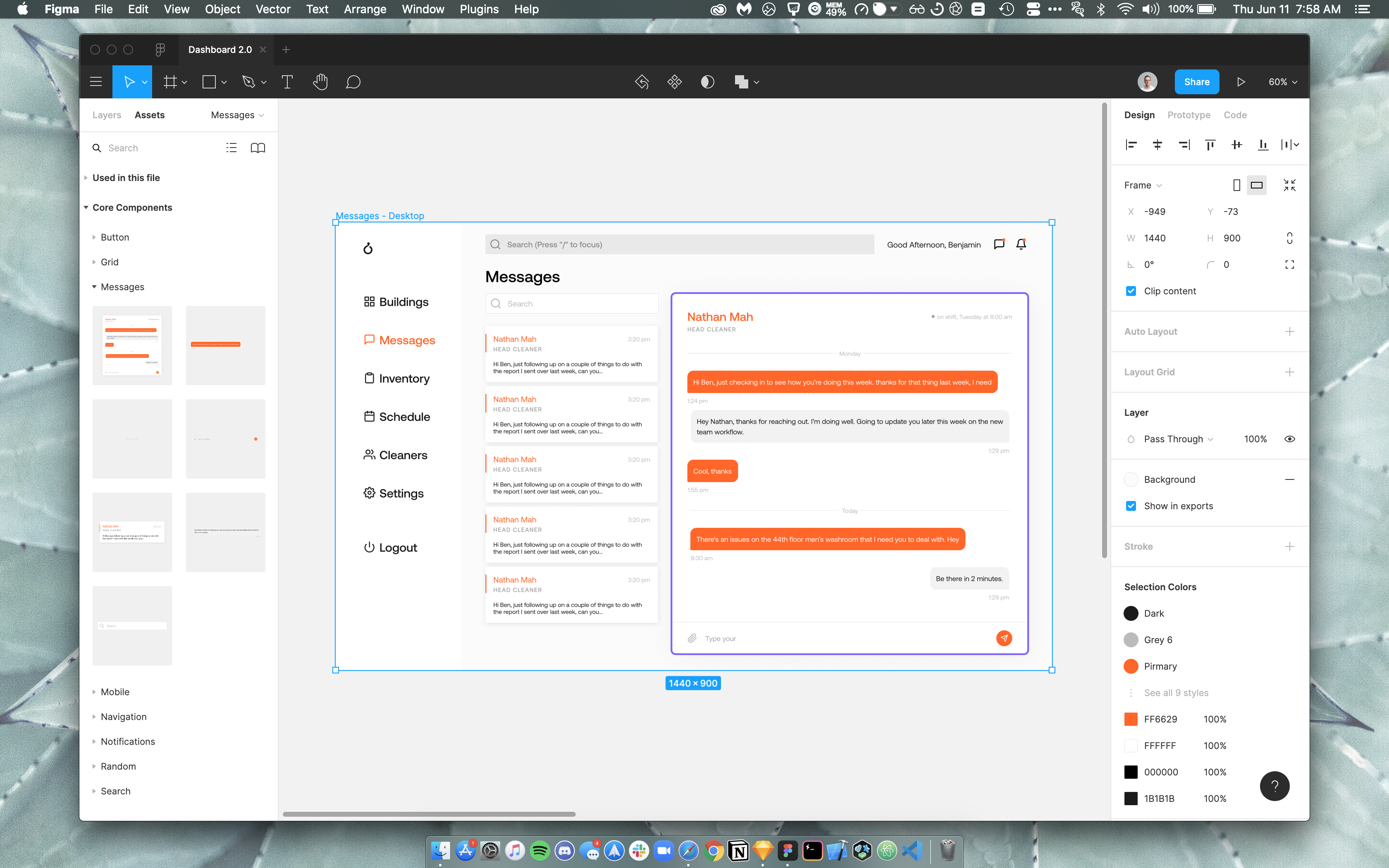Click the independent corners icon
Viewport: 1389px width, 868px height.
coord(1289,265)
